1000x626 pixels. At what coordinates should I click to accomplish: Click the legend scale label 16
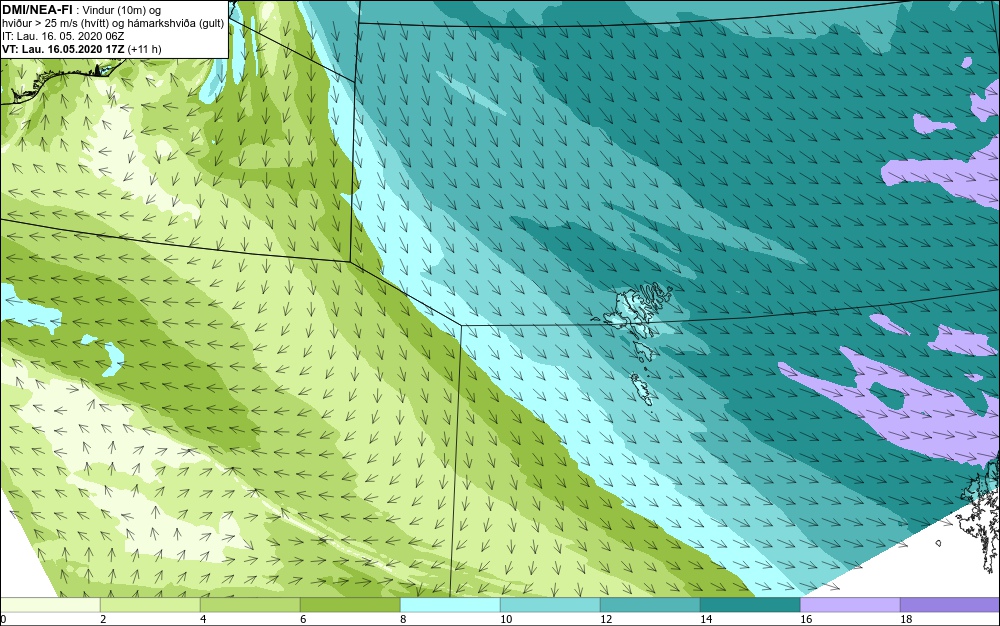coord(806,619)
